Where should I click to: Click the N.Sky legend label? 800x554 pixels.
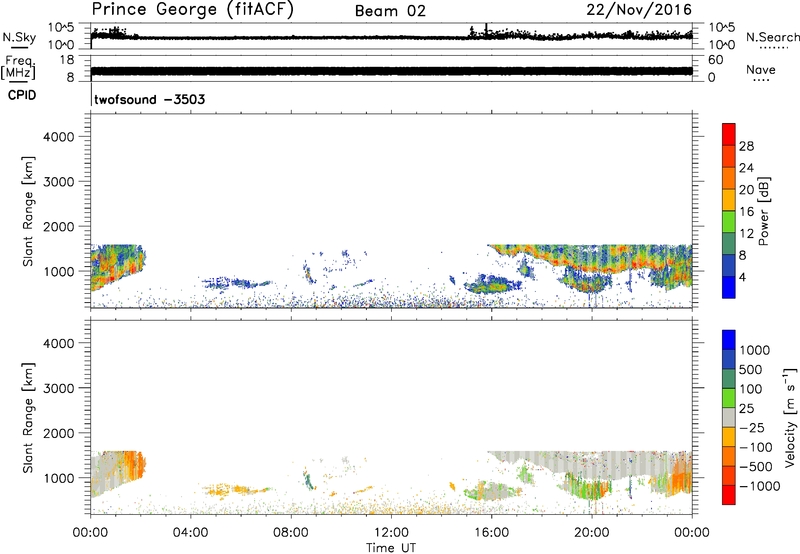coord(19,37)
